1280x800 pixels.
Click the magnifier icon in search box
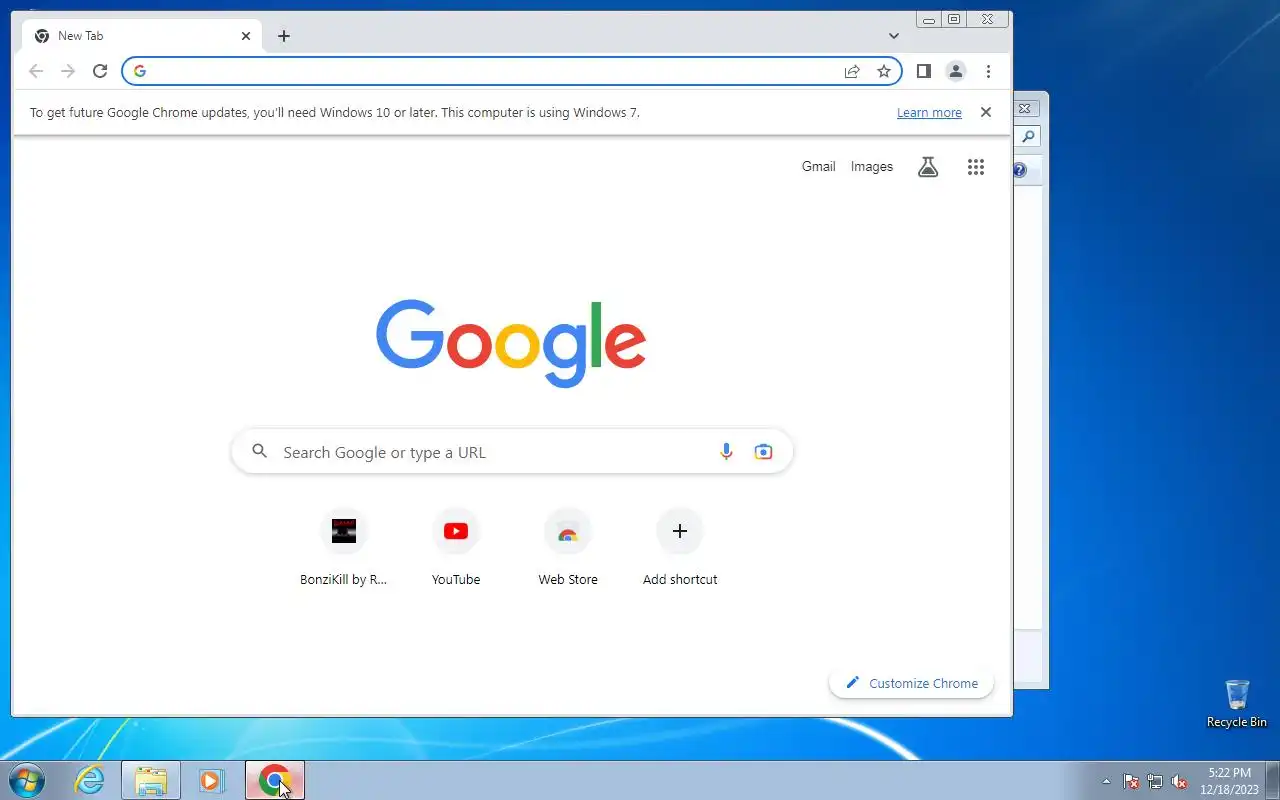pyautogui.click(x=260, y=452)
